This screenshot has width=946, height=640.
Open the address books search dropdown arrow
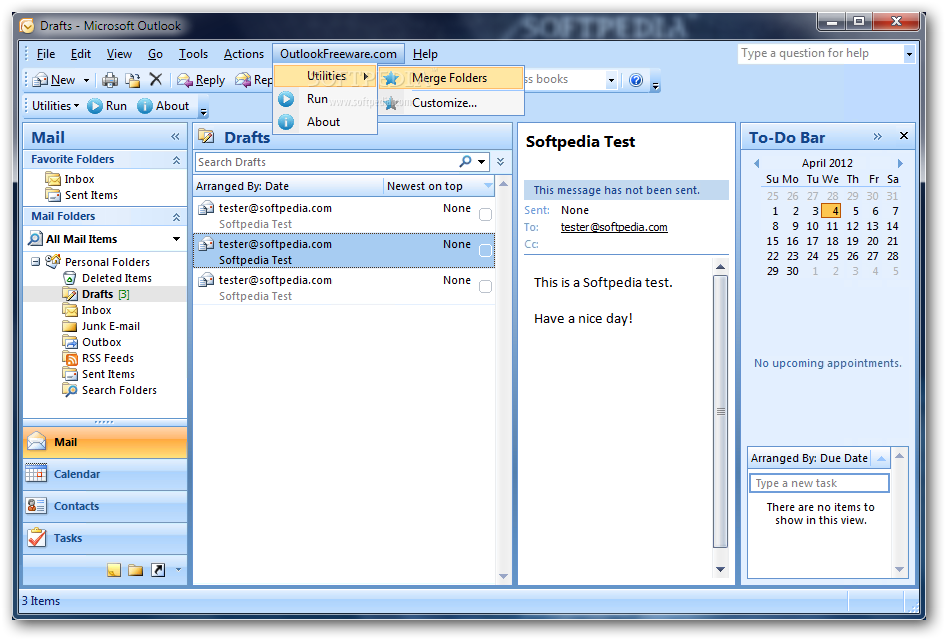(x=611, y=80)
